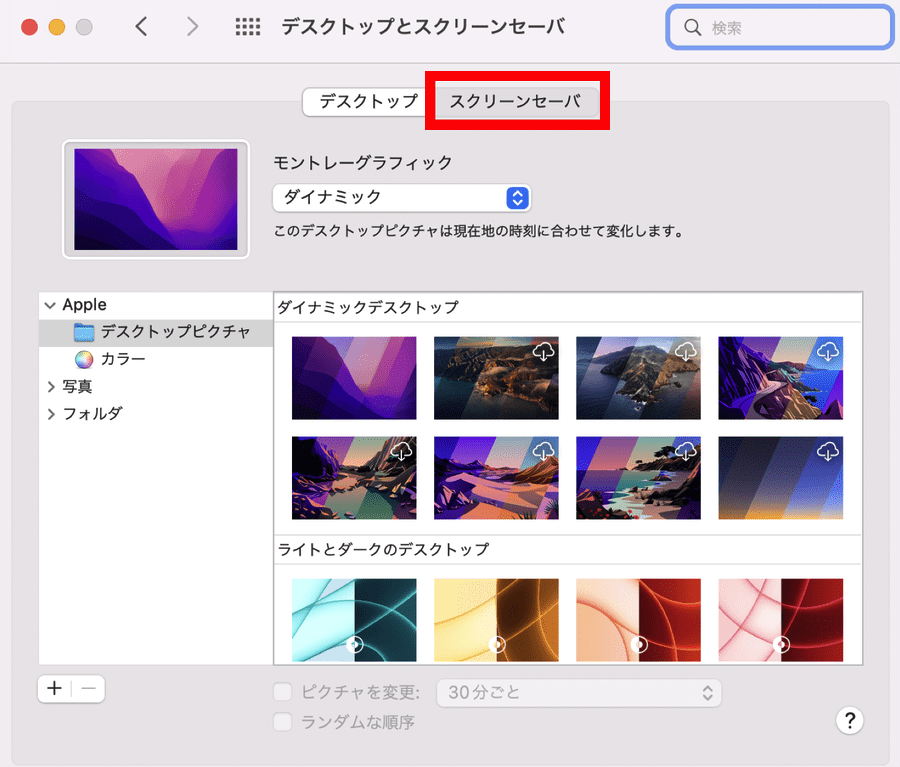
Task: Select the teal light and dark wallpaper
Action: click(x=354, y=620)
